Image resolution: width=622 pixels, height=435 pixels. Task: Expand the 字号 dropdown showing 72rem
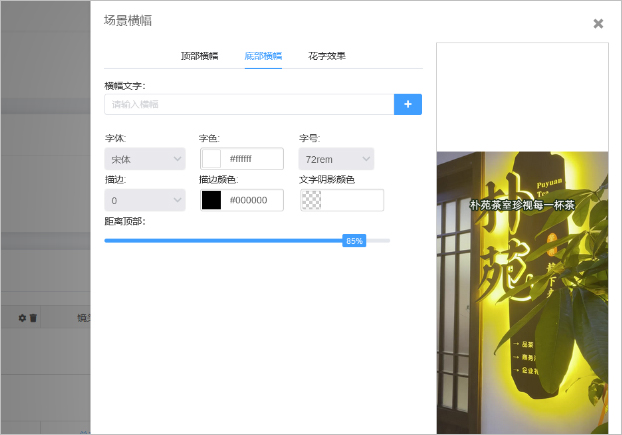tap(337, 159)
